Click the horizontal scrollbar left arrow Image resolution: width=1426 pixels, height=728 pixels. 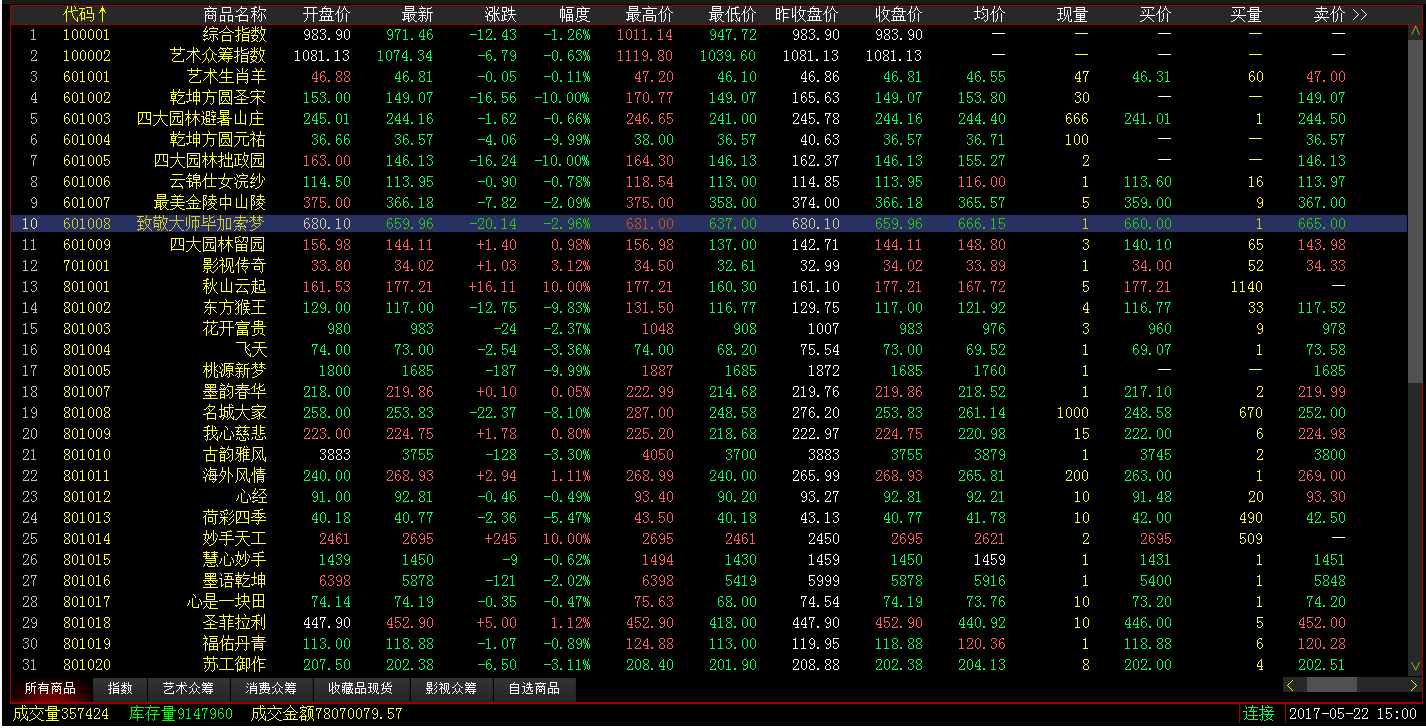click(x=1291, y=685)
